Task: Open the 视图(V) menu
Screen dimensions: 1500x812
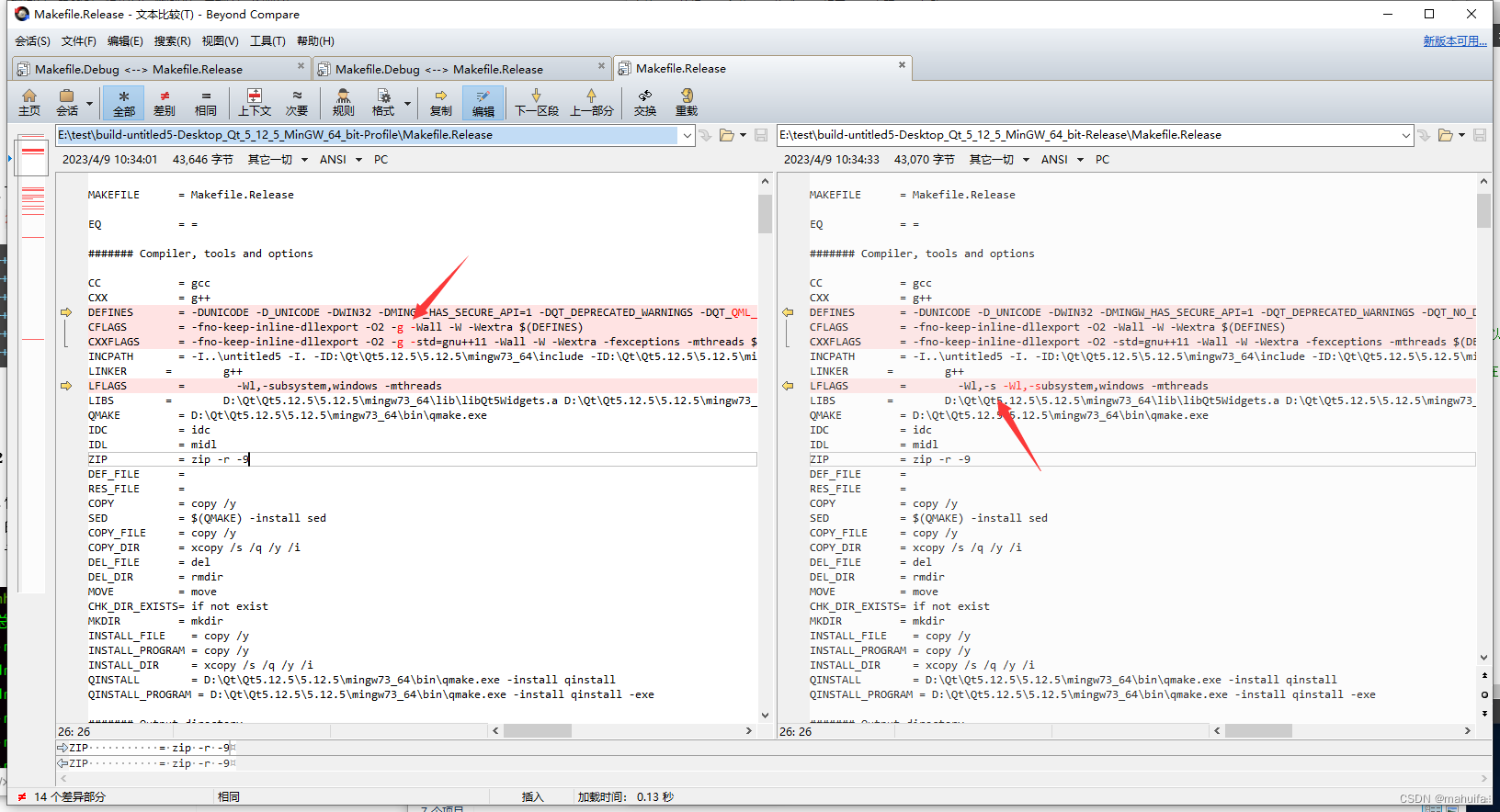Action: coord(221,41)
